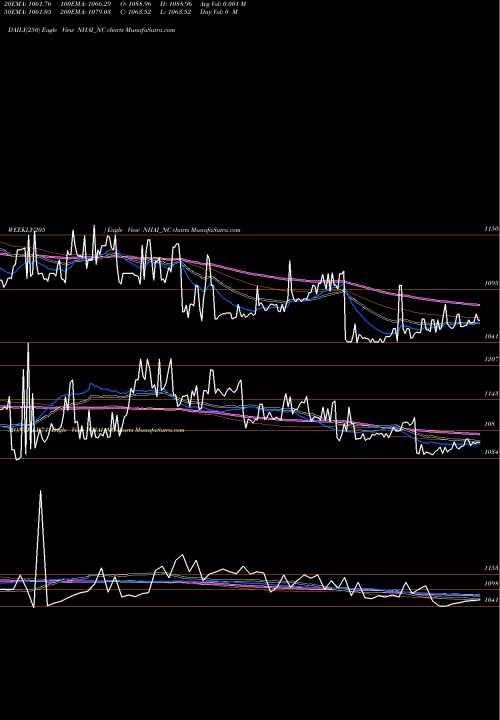This screenshot has height=720, width=500.
Task: Click the close price C: 1063.52
Action: (x=135, y=12)
